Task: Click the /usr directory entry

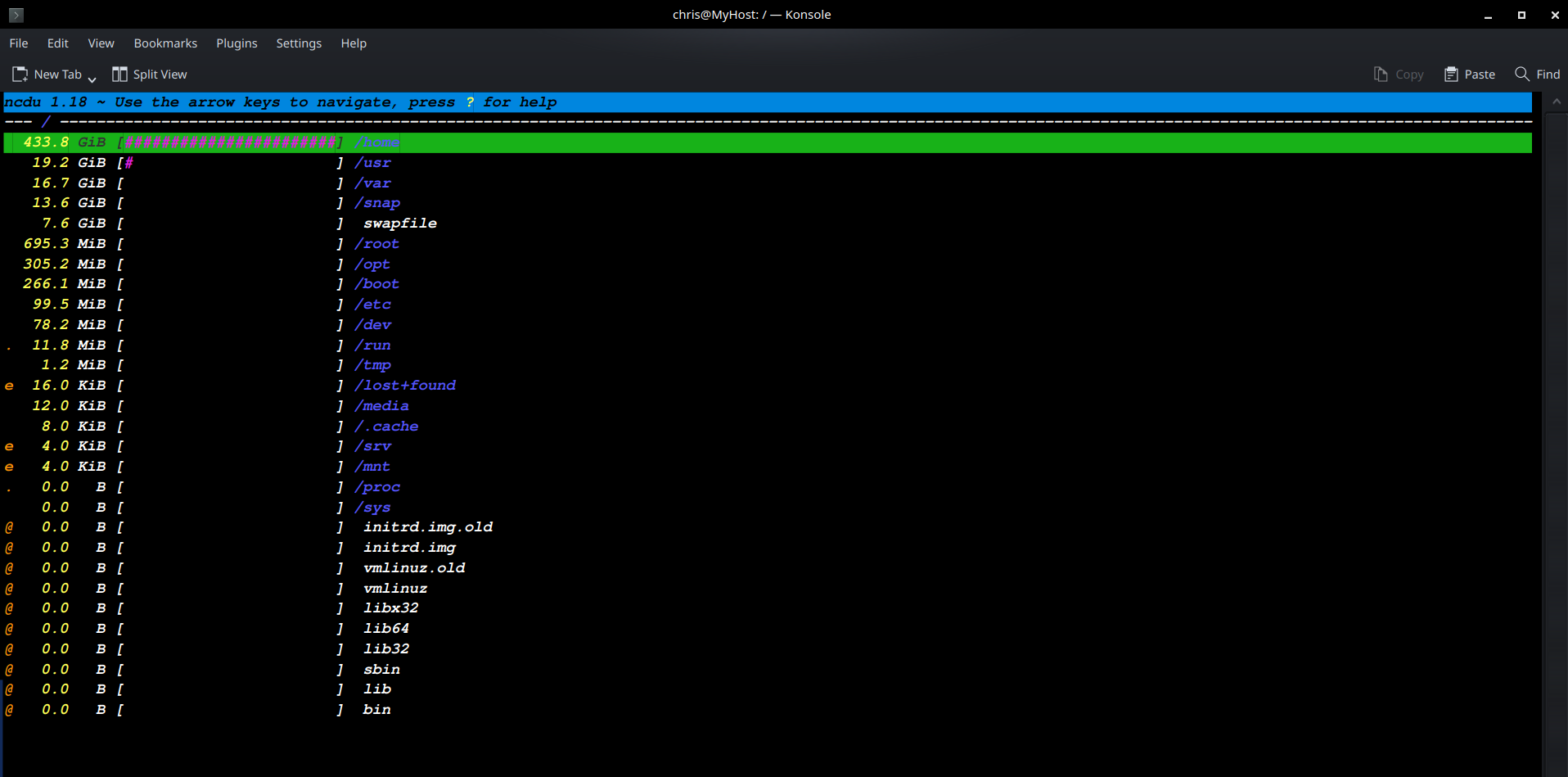Action: tap(372, 163)
